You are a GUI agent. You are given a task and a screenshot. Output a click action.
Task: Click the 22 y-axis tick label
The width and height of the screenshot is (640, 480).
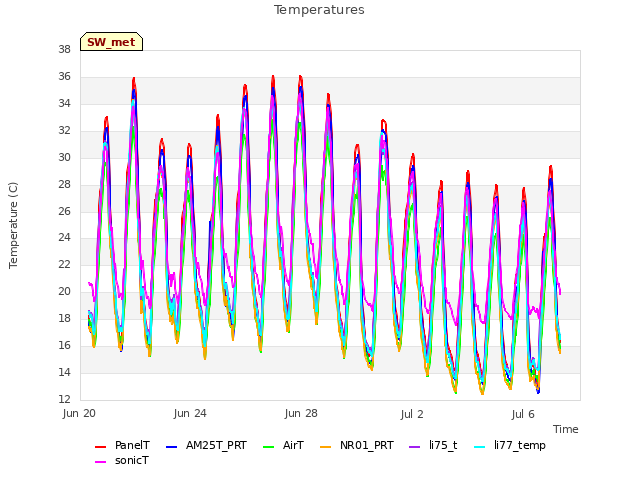pos(64,265)
